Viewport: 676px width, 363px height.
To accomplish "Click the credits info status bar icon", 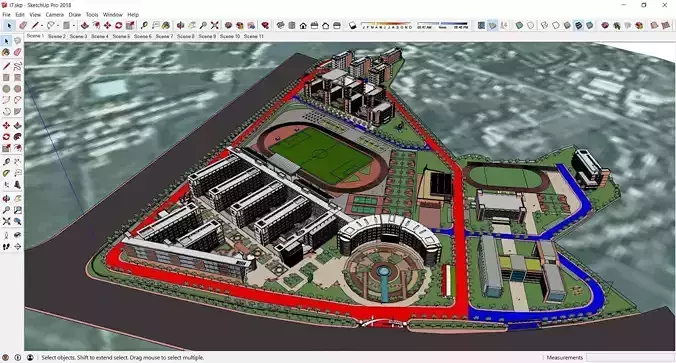I will pos(18,357).
